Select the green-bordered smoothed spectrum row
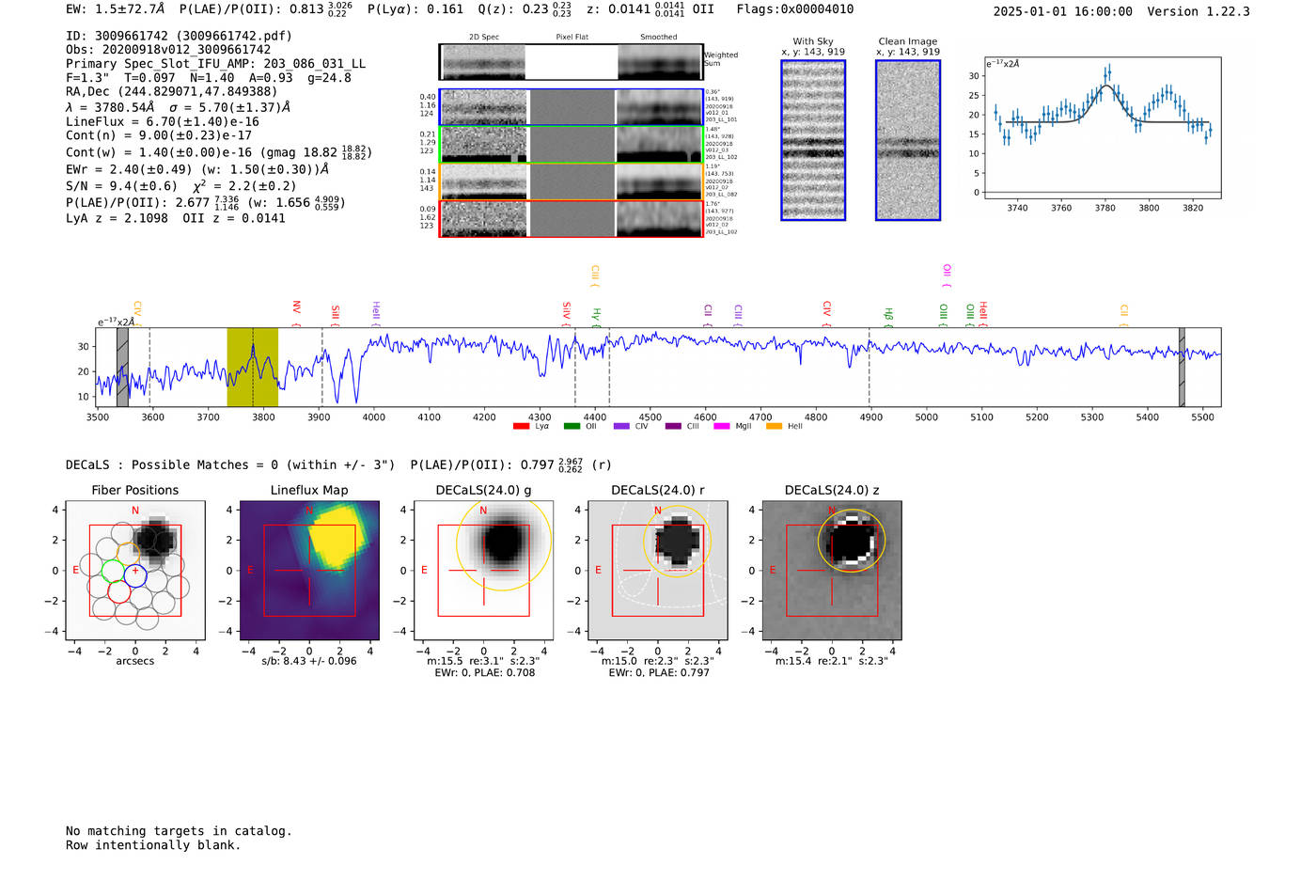Viewport: 1316px width, 896px height. click(660, 145)
